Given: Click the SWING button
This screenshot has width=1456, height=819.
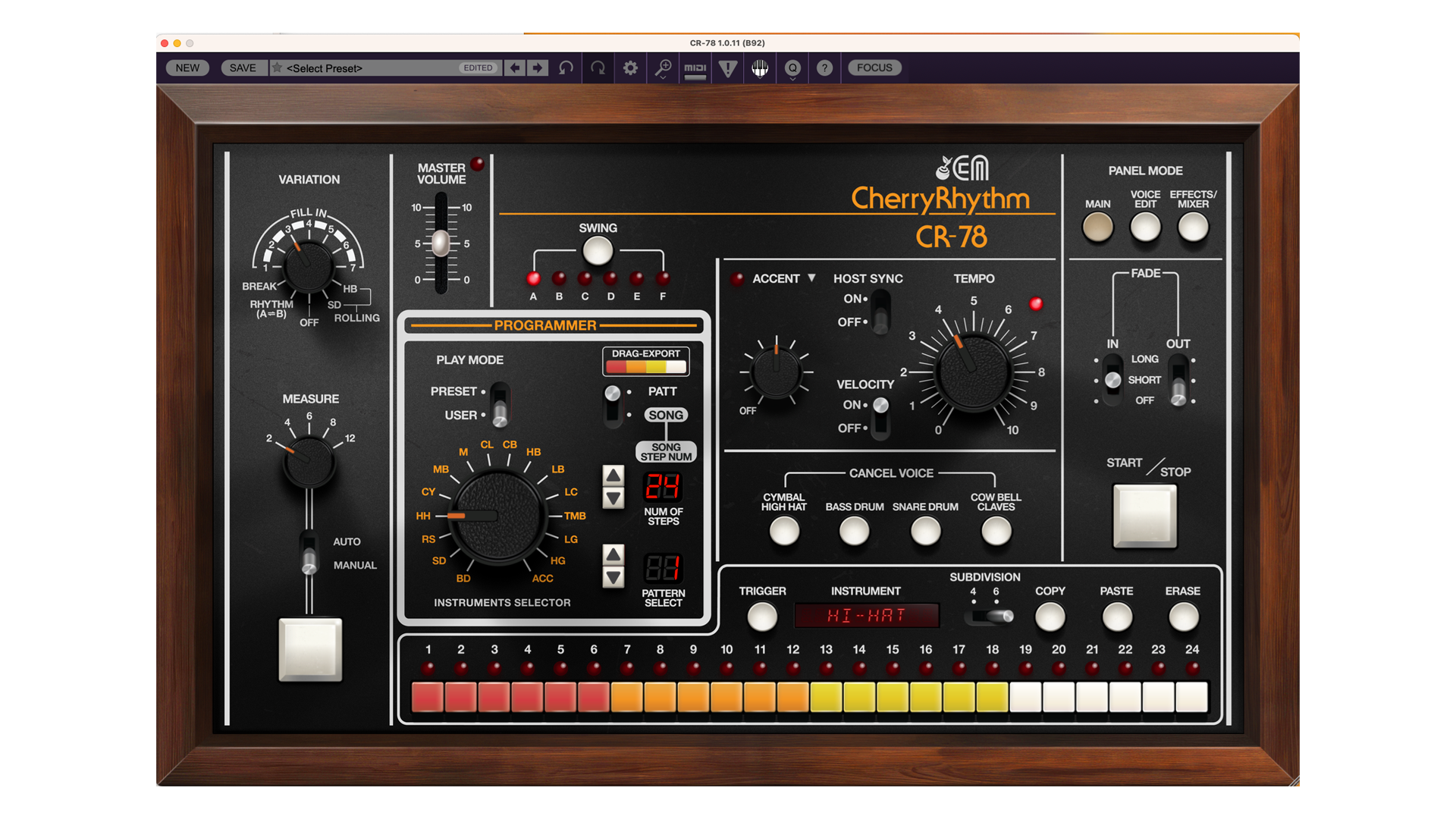Looking at the screenshot, I should click(598, 250).
